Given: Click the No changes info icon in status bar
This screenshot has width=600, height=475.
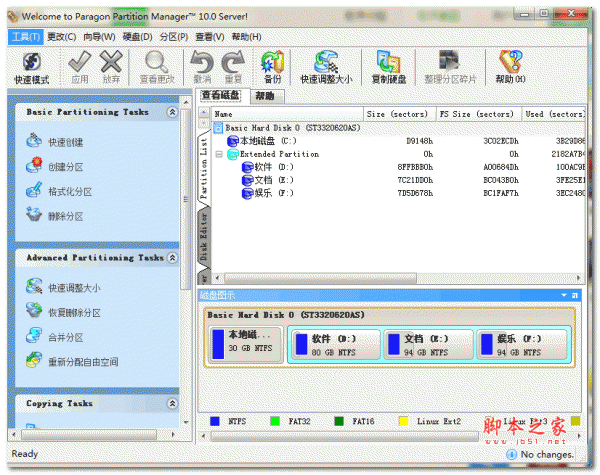Looking at the screenshot, I should (512, 454).
